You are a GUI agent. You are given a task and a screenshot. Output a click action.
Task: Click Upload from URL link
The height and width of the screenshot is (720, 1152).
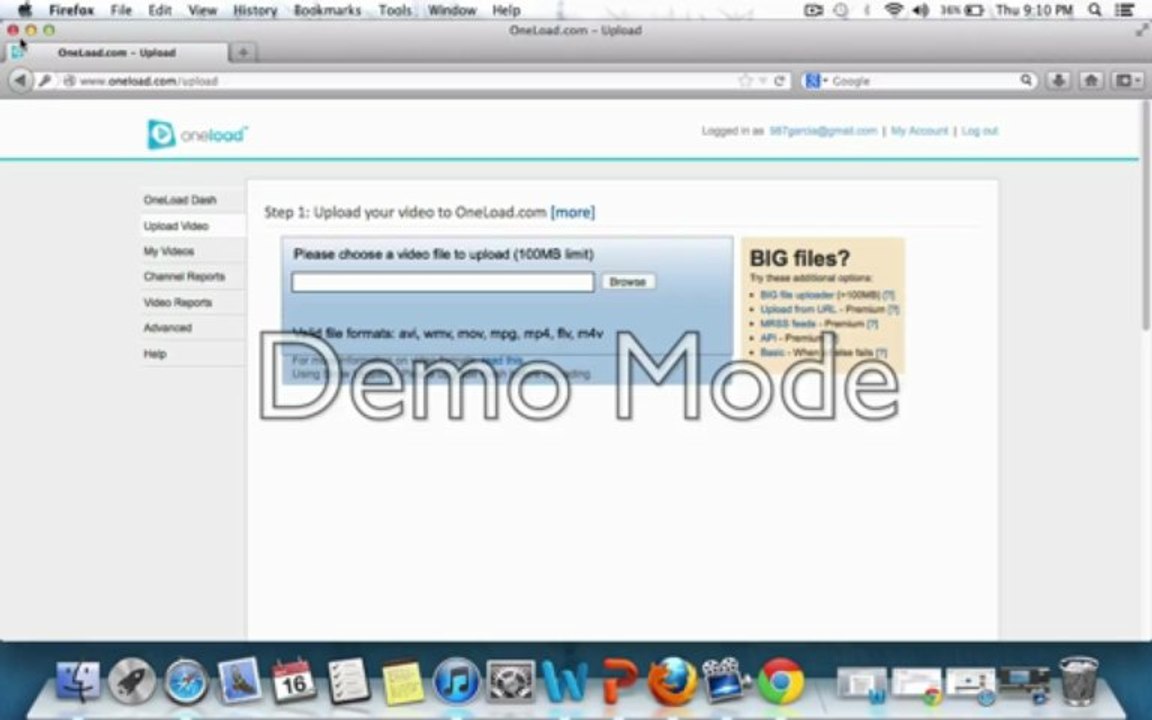[x=798, y=309]
